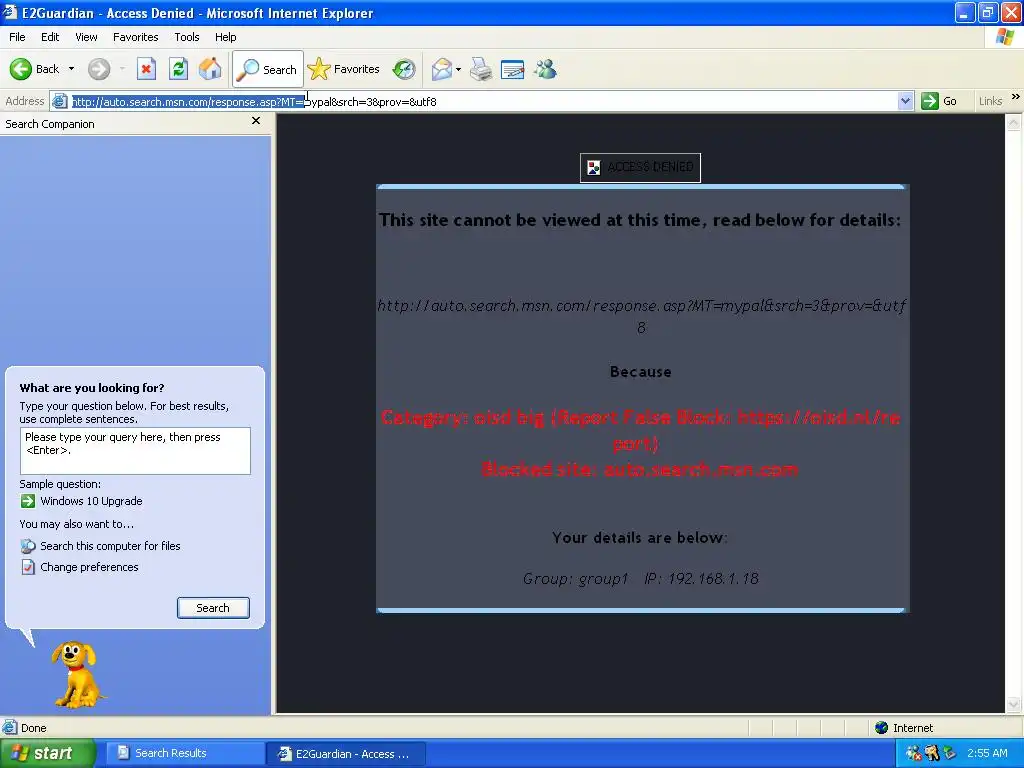The width and height of the screenshot is (1024, 768).
Task: Open Change preferences link
Action: click(89, 567)
